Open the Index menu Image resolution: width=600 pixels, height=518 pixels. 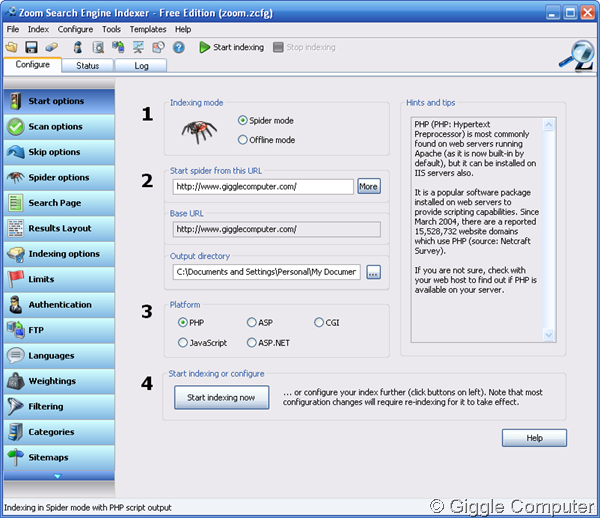tap(38, 29)
